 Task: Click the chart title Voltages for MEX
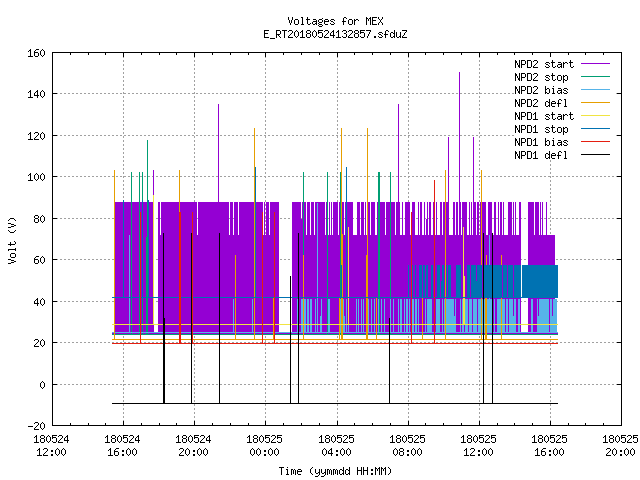335,21
